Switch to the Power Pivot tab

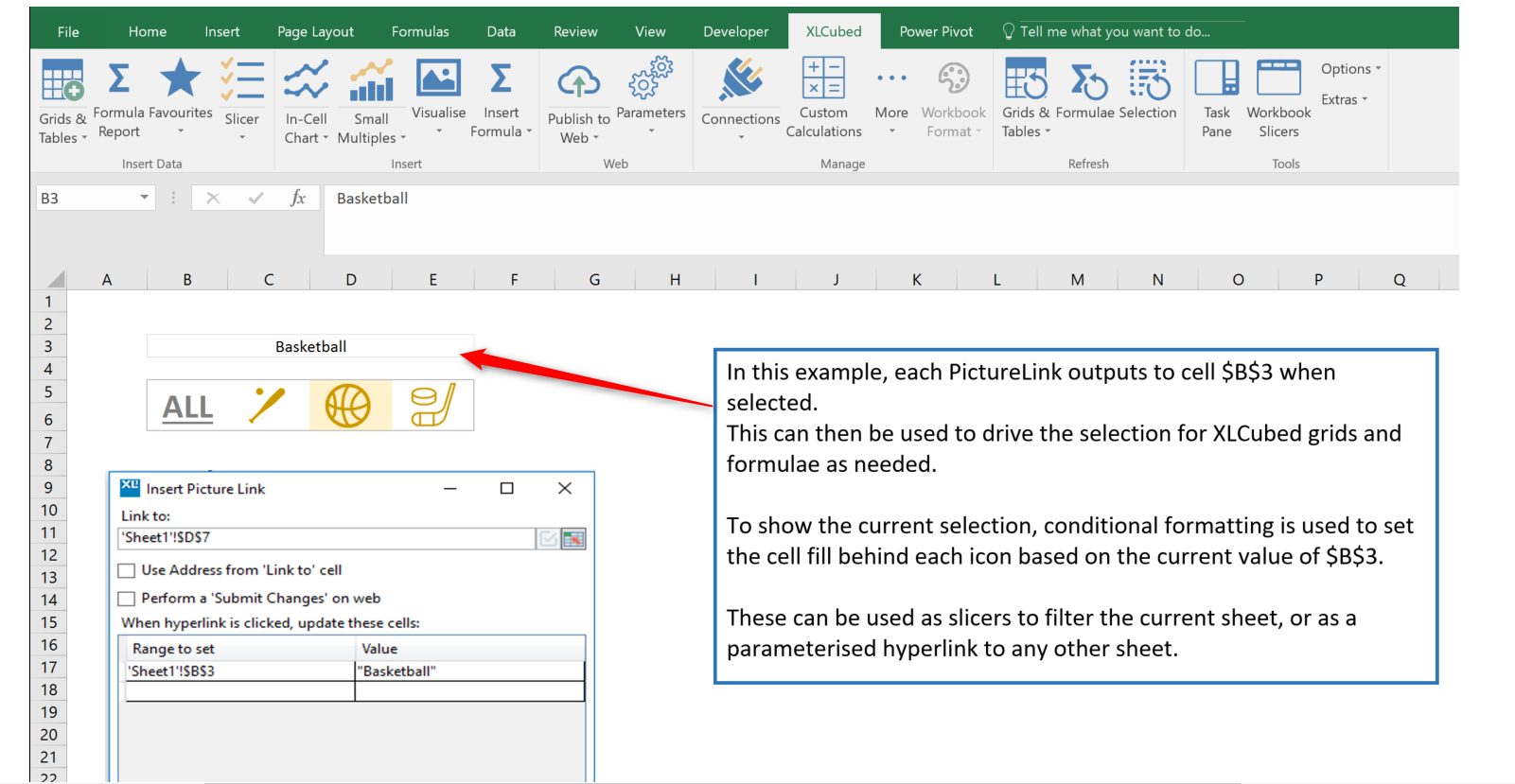[935, 31]
